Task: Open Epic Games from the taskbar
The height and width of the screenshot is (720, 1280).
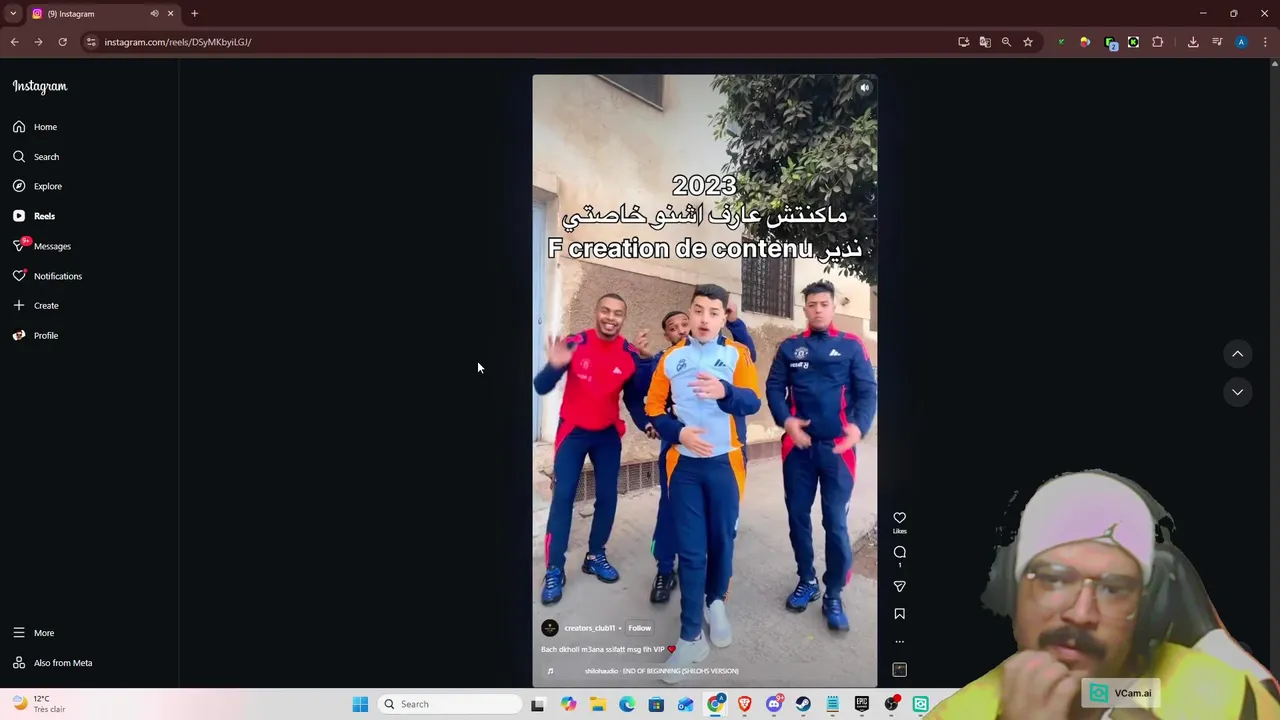Action: [862, 704]
